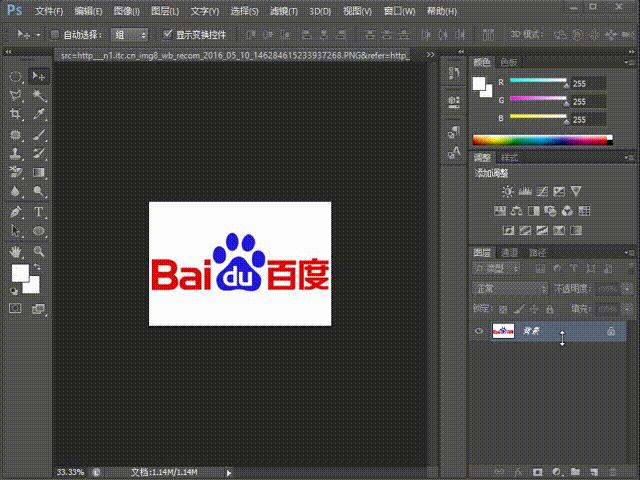Add Levels adjustment
The width and height of the screenshot is (640, 480).
[x=525, y=191]
